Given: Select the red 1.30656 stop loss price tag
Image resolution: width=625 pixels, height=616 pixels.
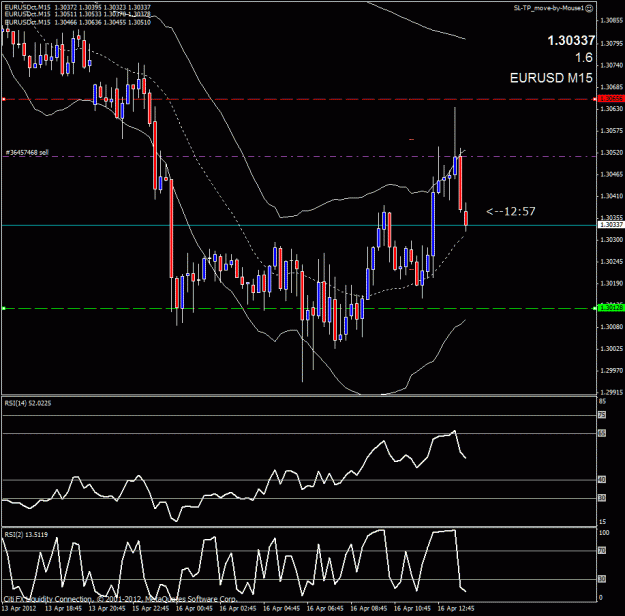Looking at the screenshot, I should pos(611,98).
